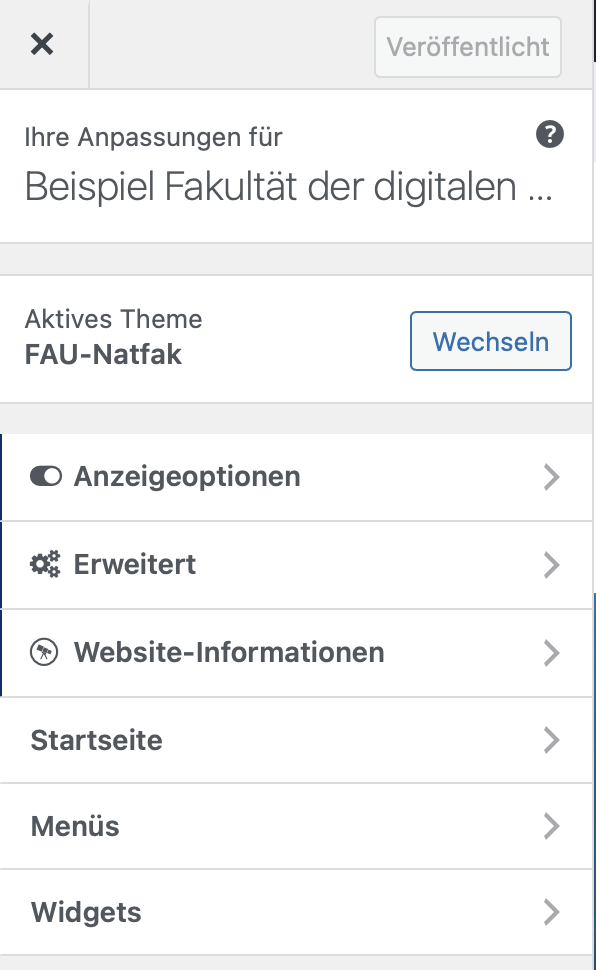Image resolution: width=596 pixels, height=970 pixels.
Task: Click the chevron next to Widgets
Action: 551,912
